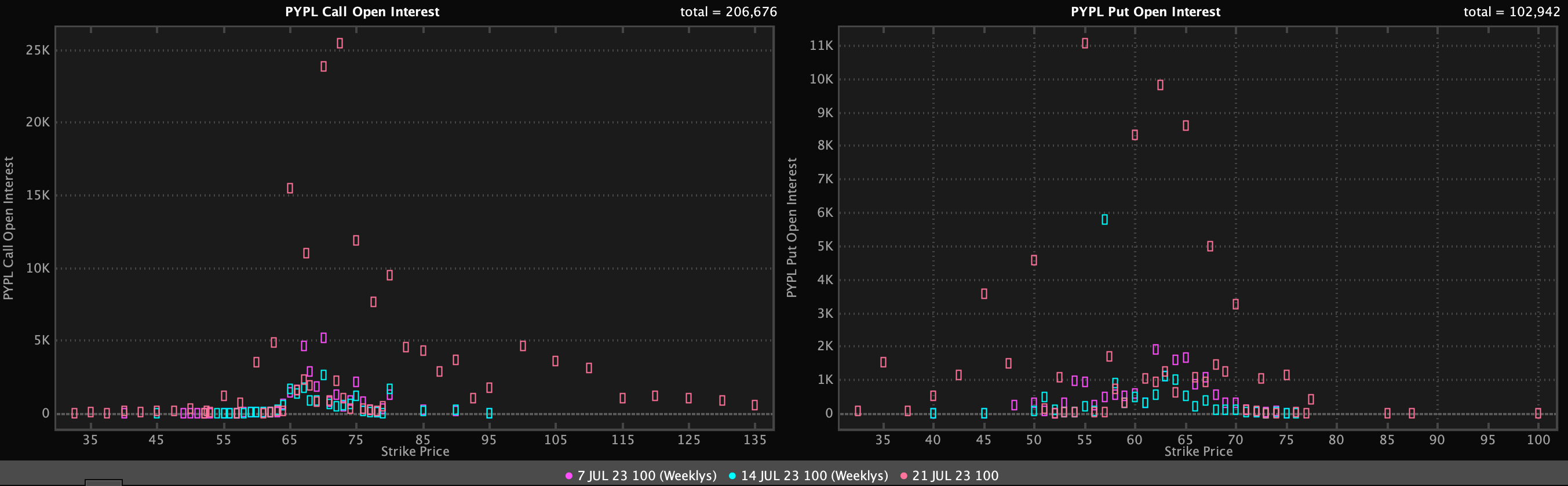Click the 7 JUL 23 100 (Weeklys) legend entry
This screenshot has width=1568, height=486.
pyautogui.click(x=641, y=476)
